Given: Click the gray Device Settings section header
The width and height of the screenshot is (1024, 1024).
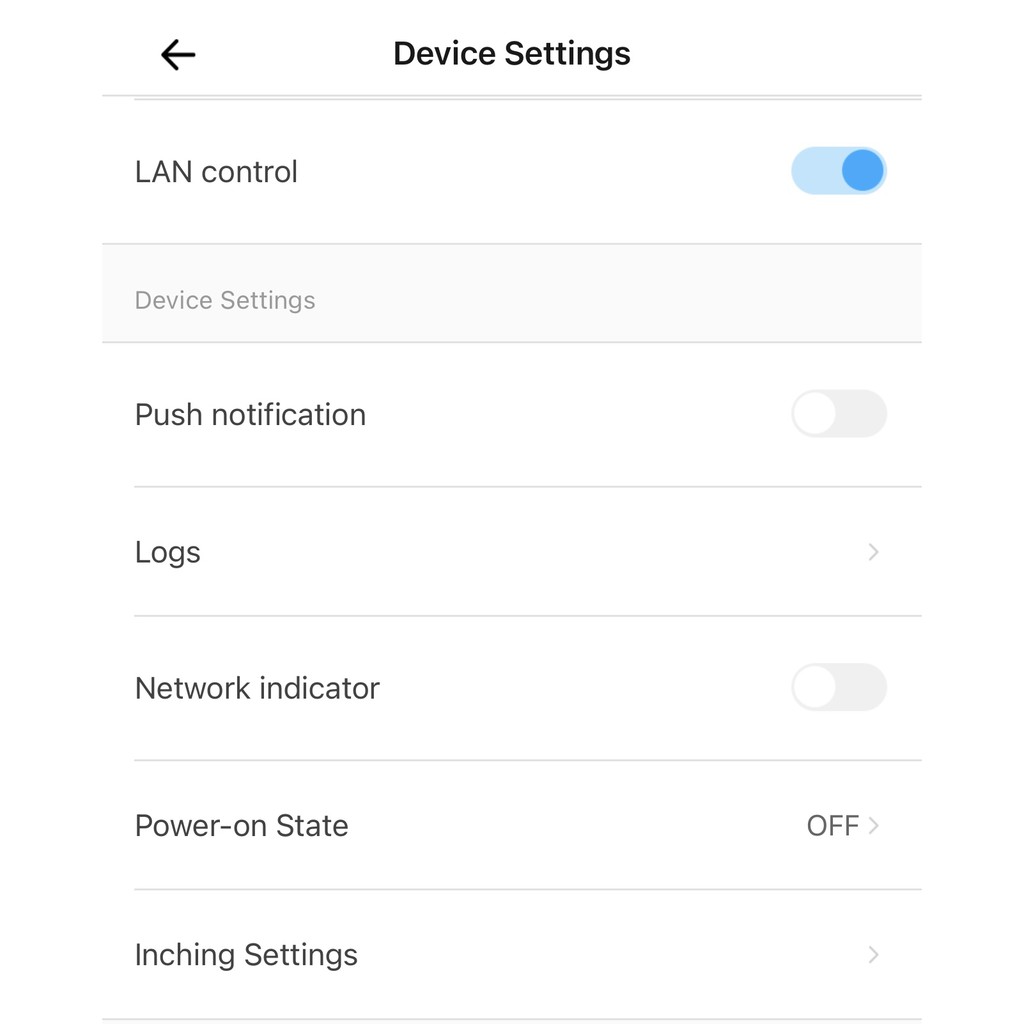Looking at the screenshot, I should click(225, 300).
